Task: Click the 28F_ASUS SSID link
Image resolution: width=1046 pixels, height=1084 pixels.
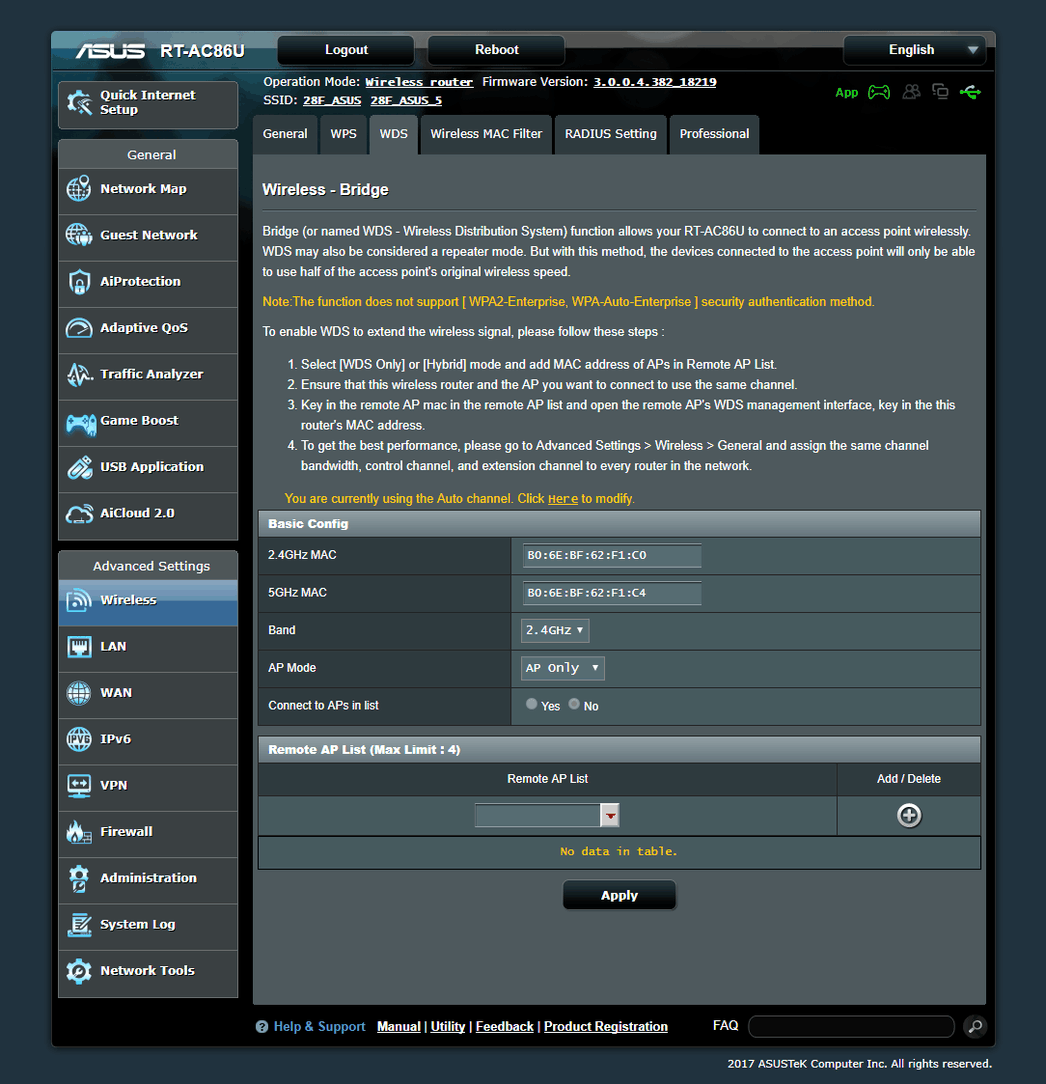Action: pos(332,101)
